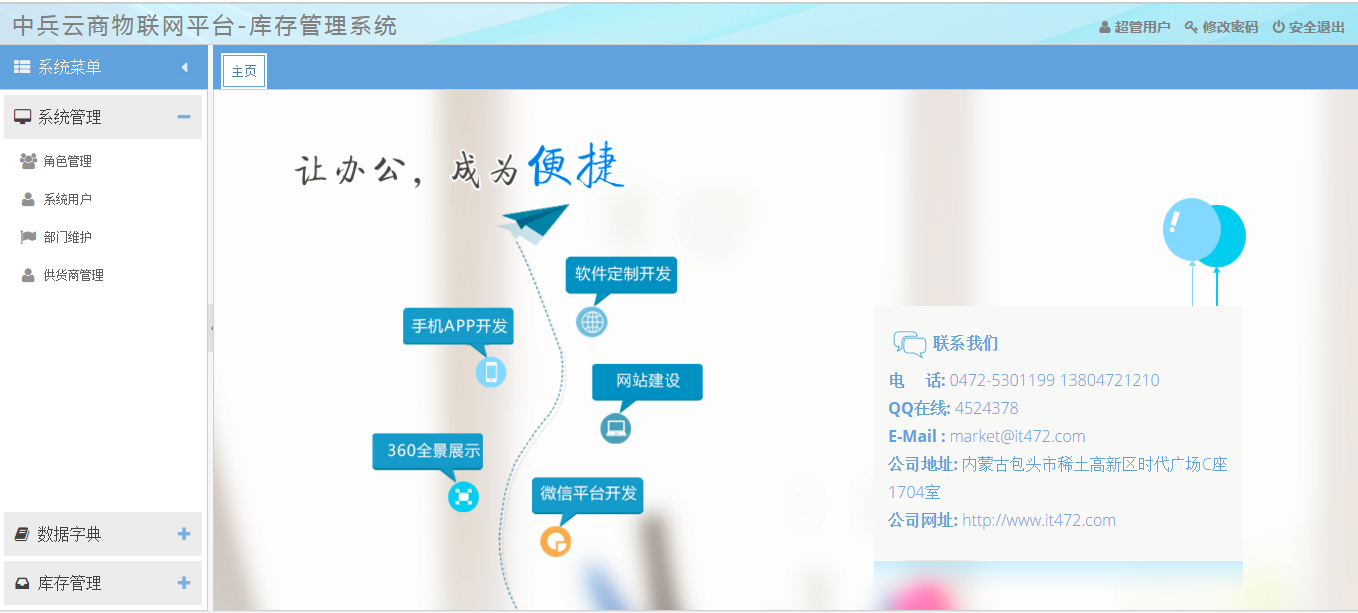1358x613 pixels.
Task: Click the orange icon under 微信平台开发
Action: coord(555,542)
